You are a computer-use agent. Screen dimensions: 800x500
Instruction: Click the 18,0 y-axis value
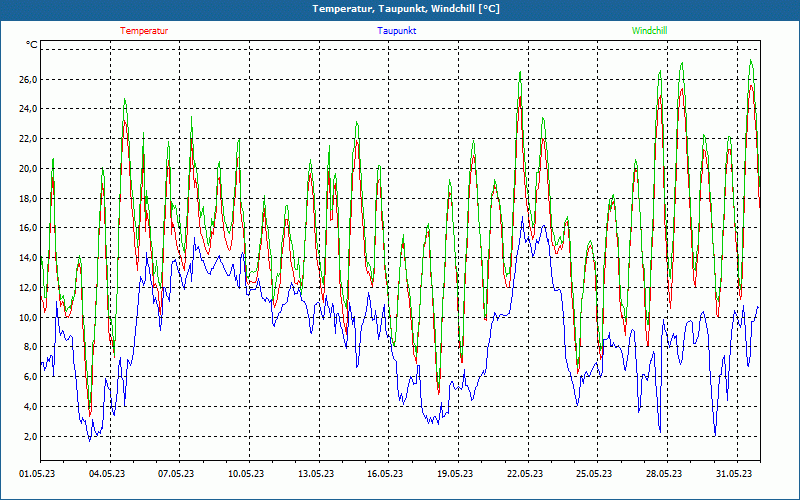[x=28, y=198]
